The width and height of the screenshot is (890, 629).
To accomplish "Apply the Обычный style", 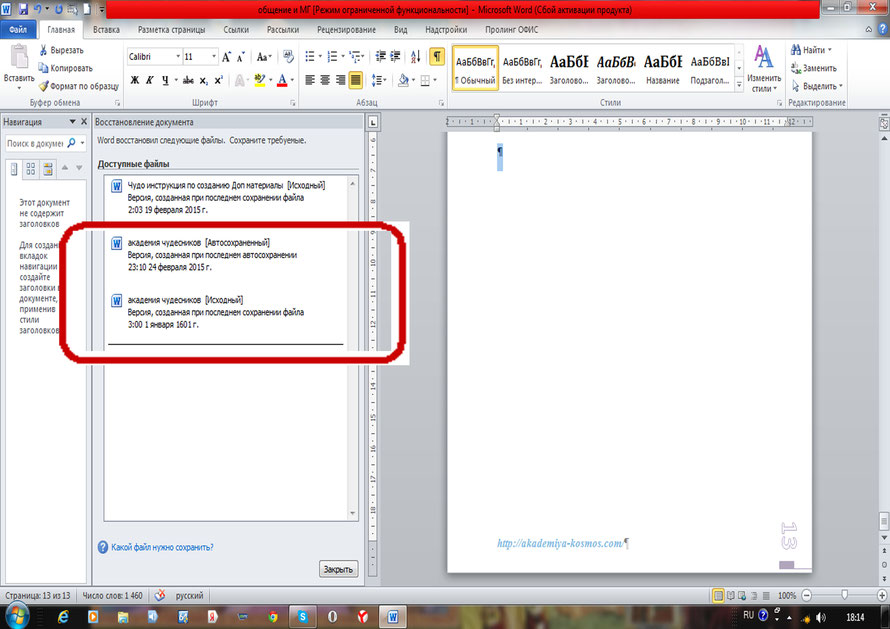I will click(x=475, y=68).
